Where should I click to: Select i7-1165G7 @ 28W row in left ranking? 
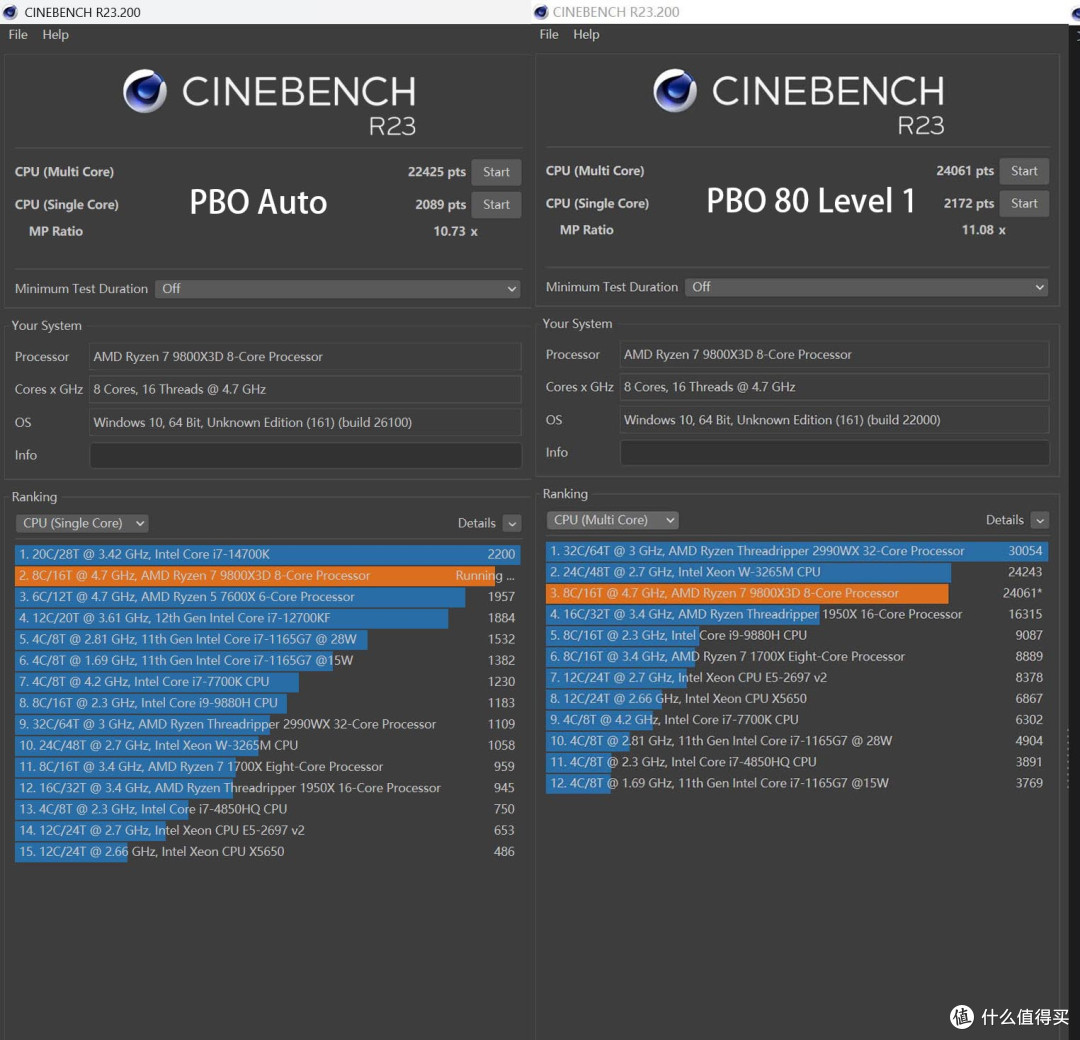coord(267,639)
